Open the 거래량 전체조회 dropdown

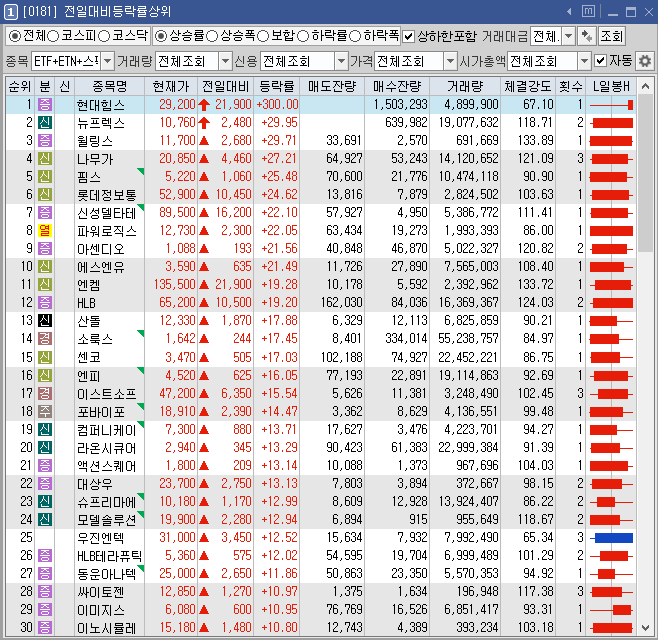pyautogui.click(x=225, y=62)
